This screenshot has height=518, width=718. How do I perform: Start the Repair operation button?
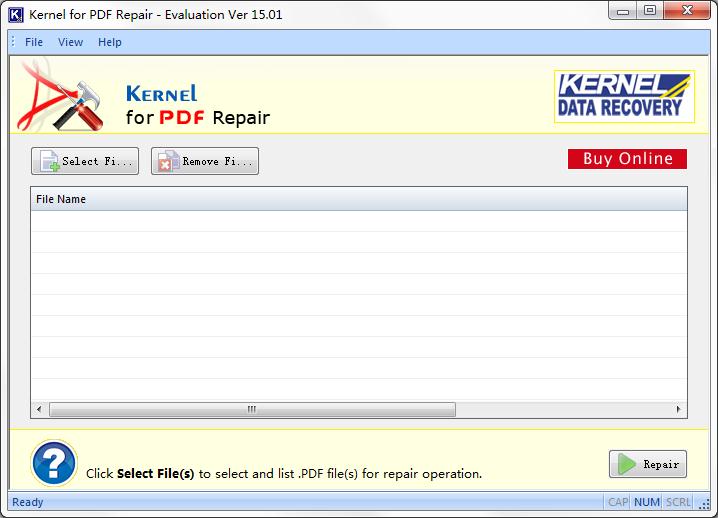(647, 464)
